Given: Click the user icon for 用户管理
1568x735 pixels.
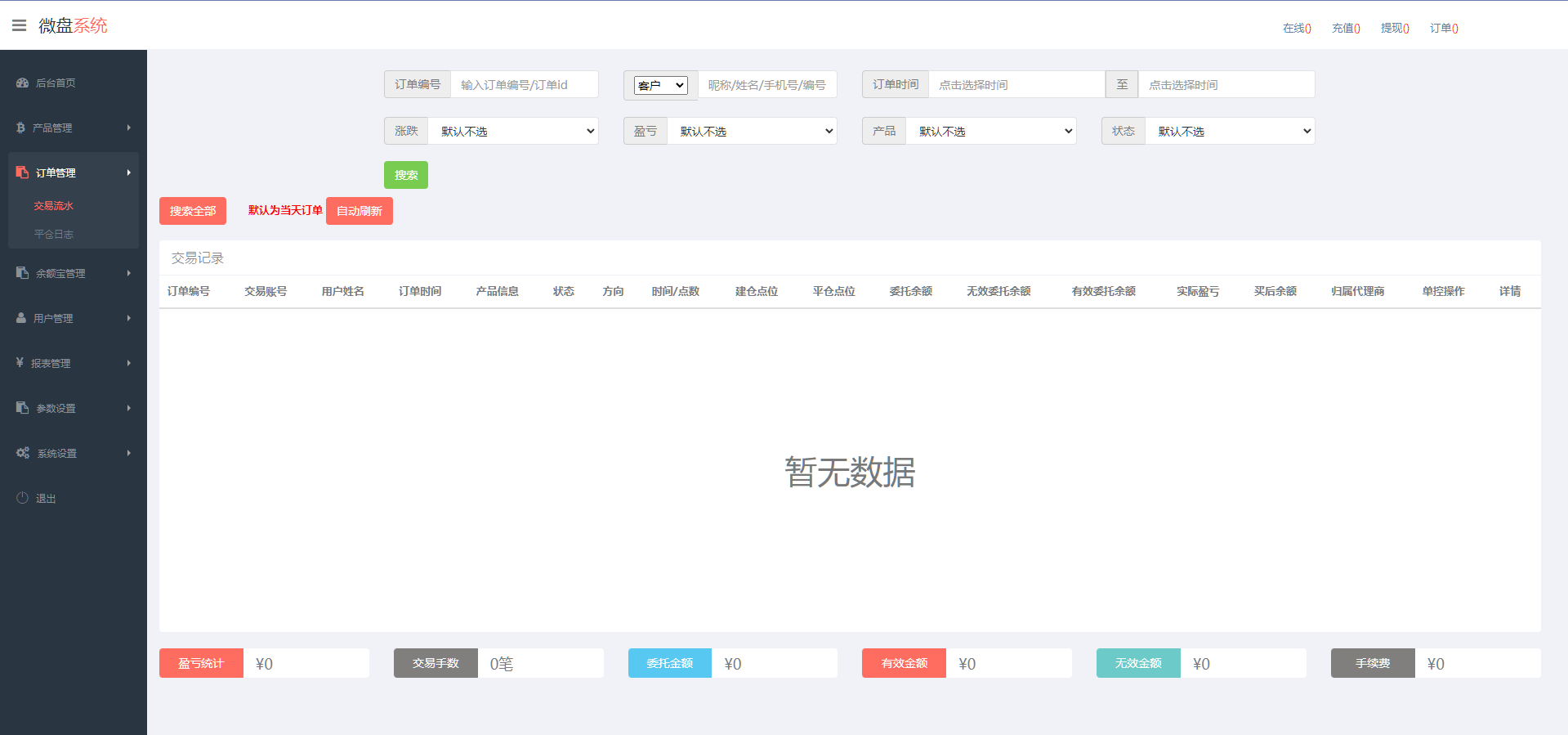Looking at the screenshot, I should (x=21, y=318).
